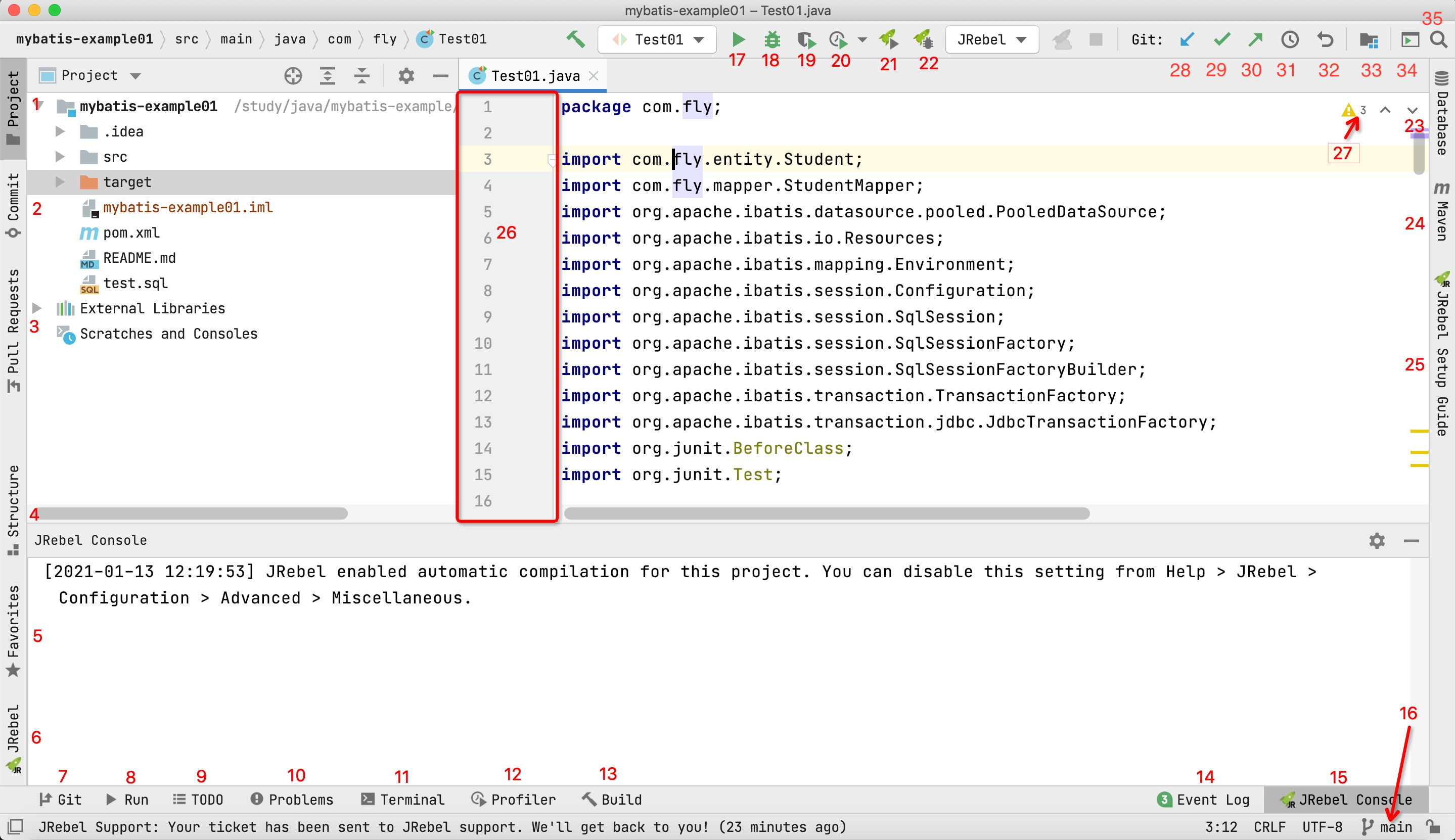Open Project Structure icon in toolbar

pyautogui.click(x=1369, y=39)
